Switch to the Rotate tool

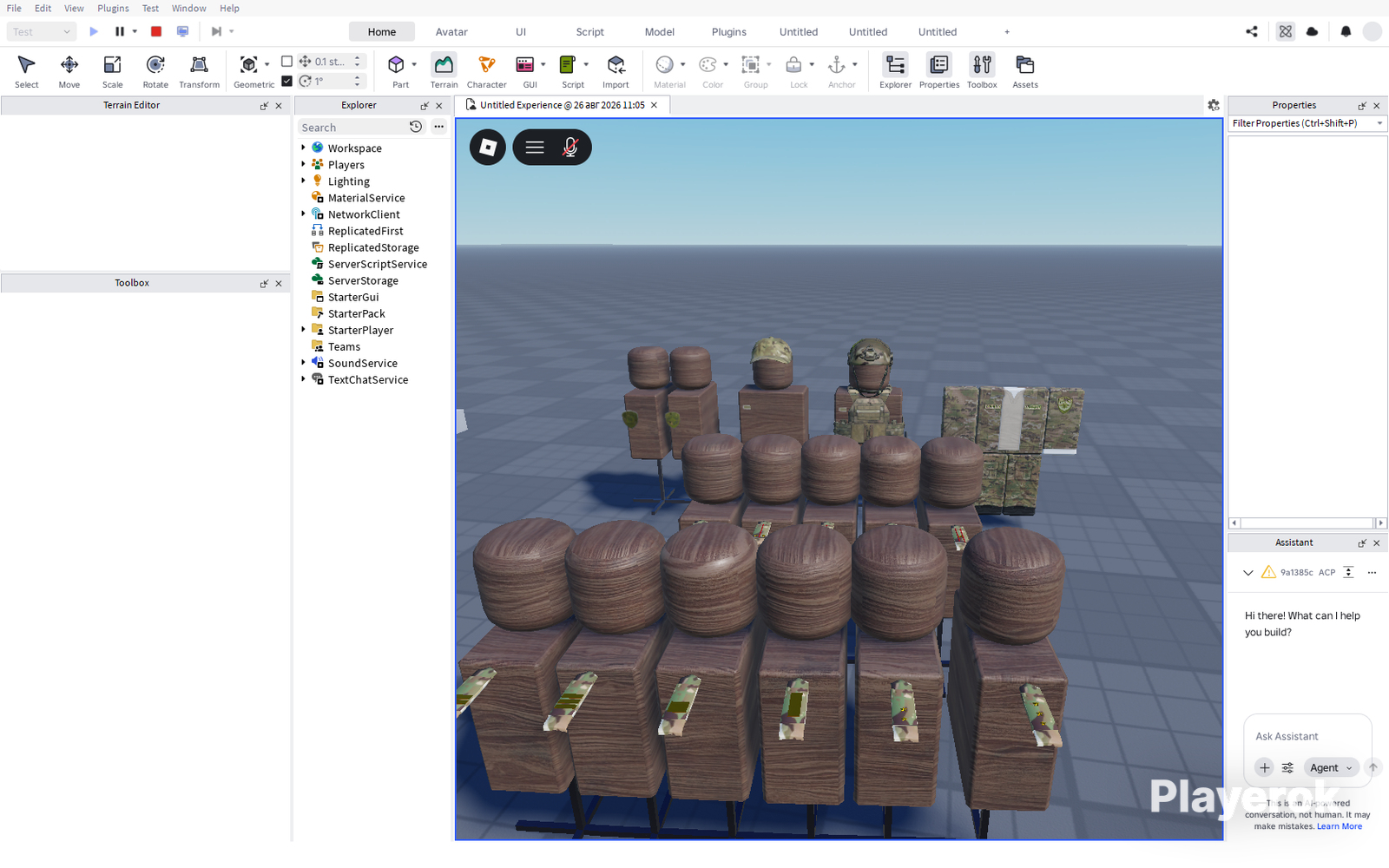pyautogui.click(x=155, y=71)
